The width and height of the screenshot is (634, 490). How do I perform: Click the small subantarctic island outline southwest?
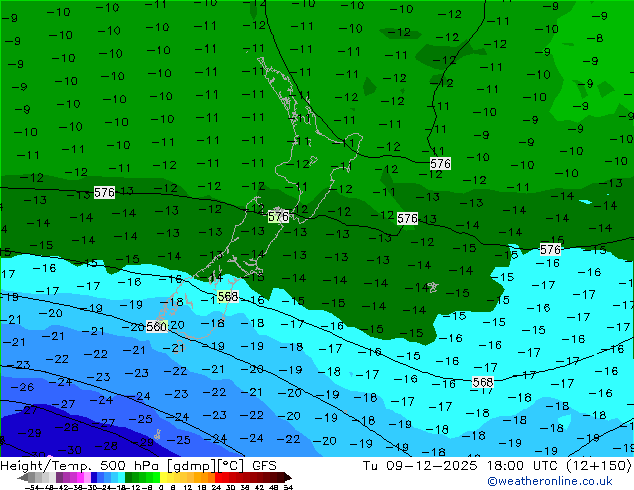click(x=157, y=434)
